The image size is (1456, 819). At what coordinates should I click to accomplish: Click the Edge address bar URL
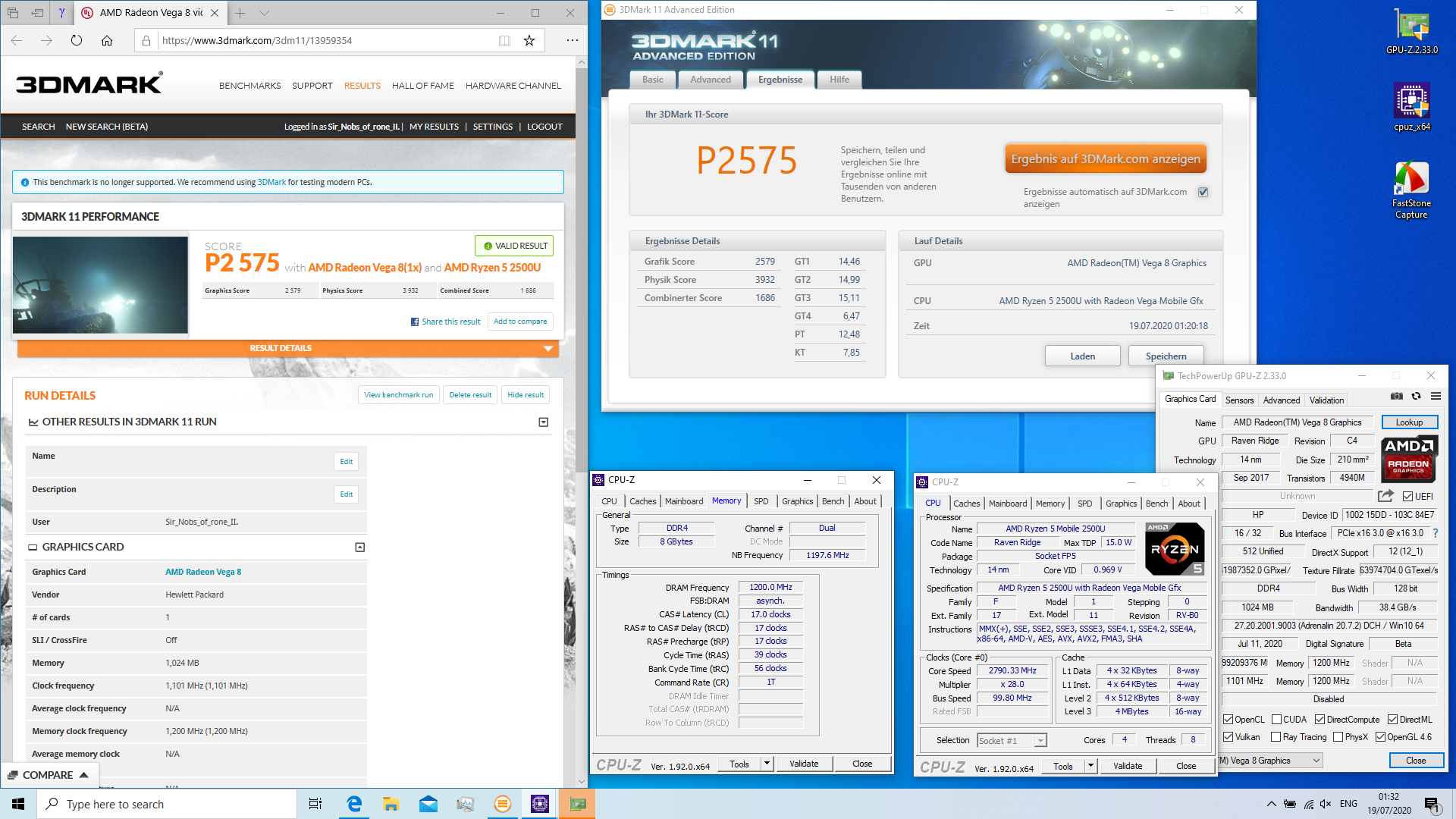[x=257, y=40]
